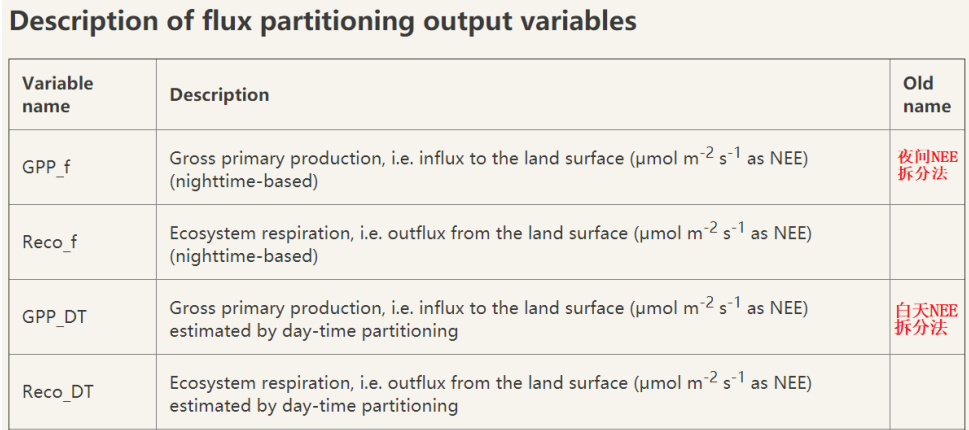
Task: Click the 'Old name' column header
Action: coord(926,94)
